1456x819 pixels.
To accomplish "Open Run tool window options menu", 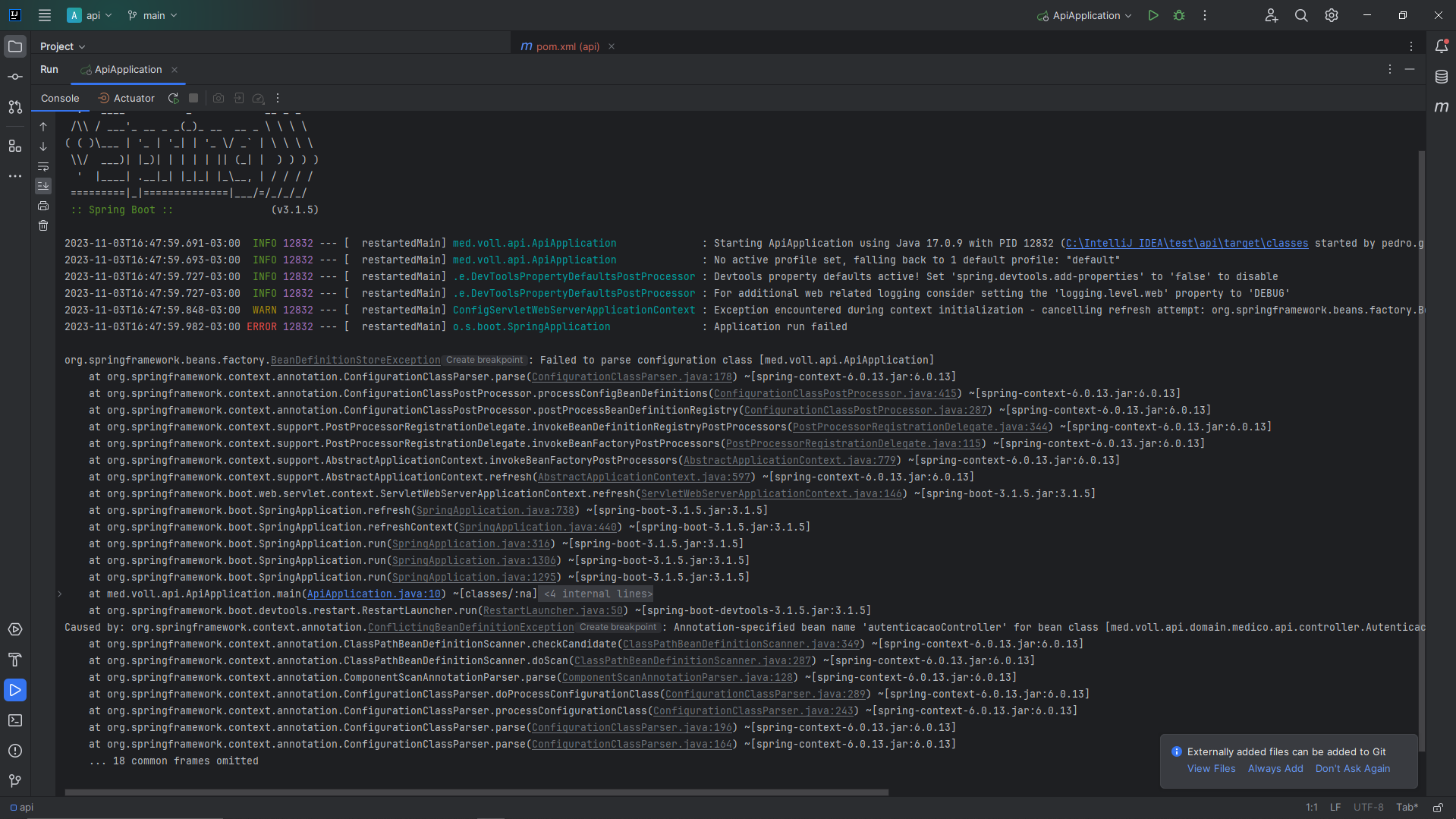I will click(x=1390, y=69).
